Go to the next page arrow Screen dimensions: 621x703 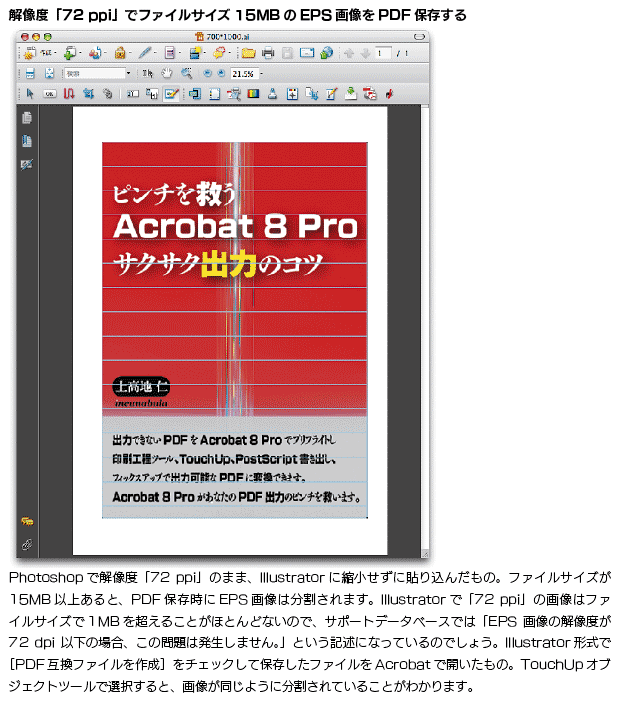click(x=365, y=53)
